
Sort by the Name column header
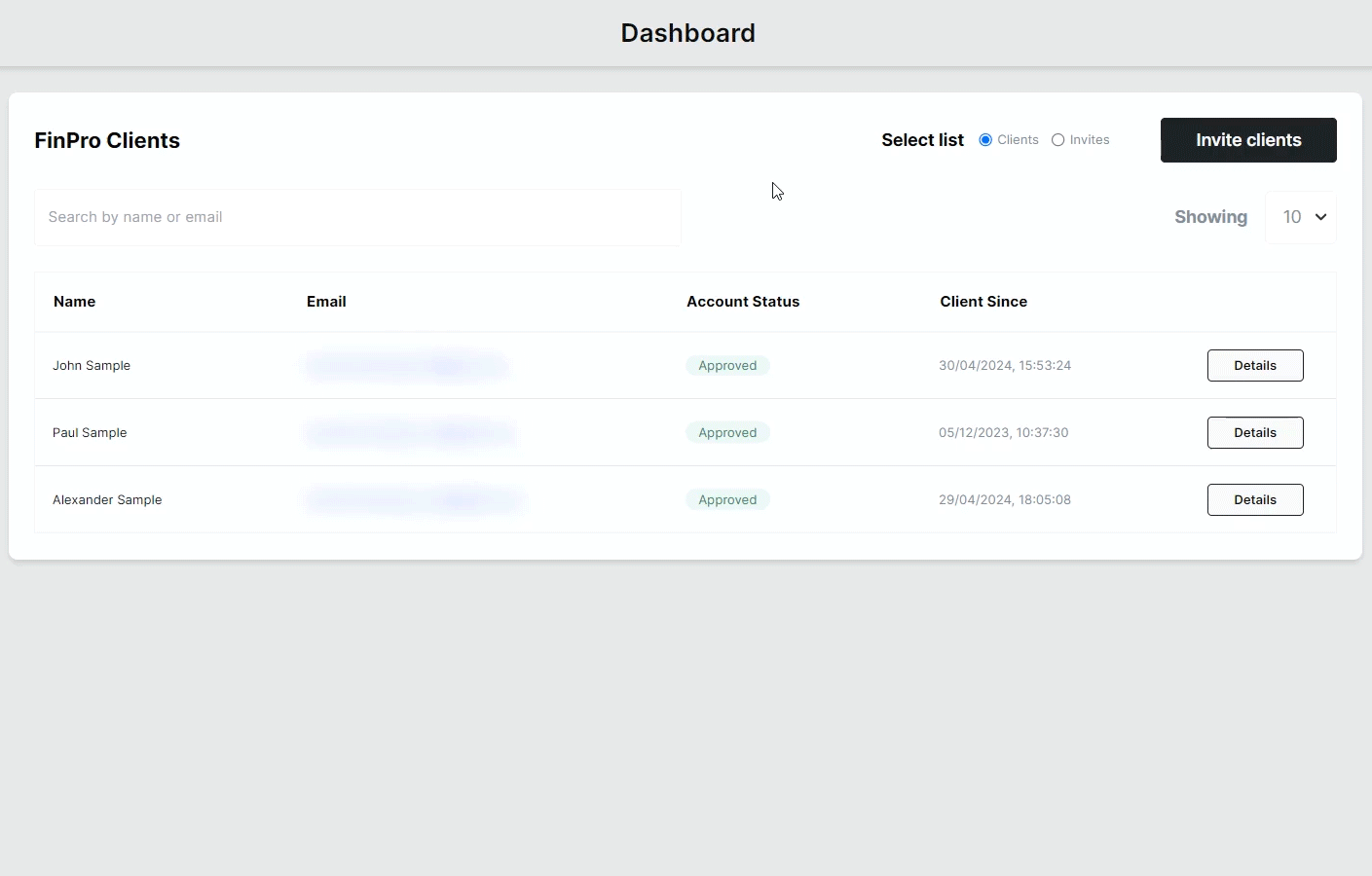[74, 302]
